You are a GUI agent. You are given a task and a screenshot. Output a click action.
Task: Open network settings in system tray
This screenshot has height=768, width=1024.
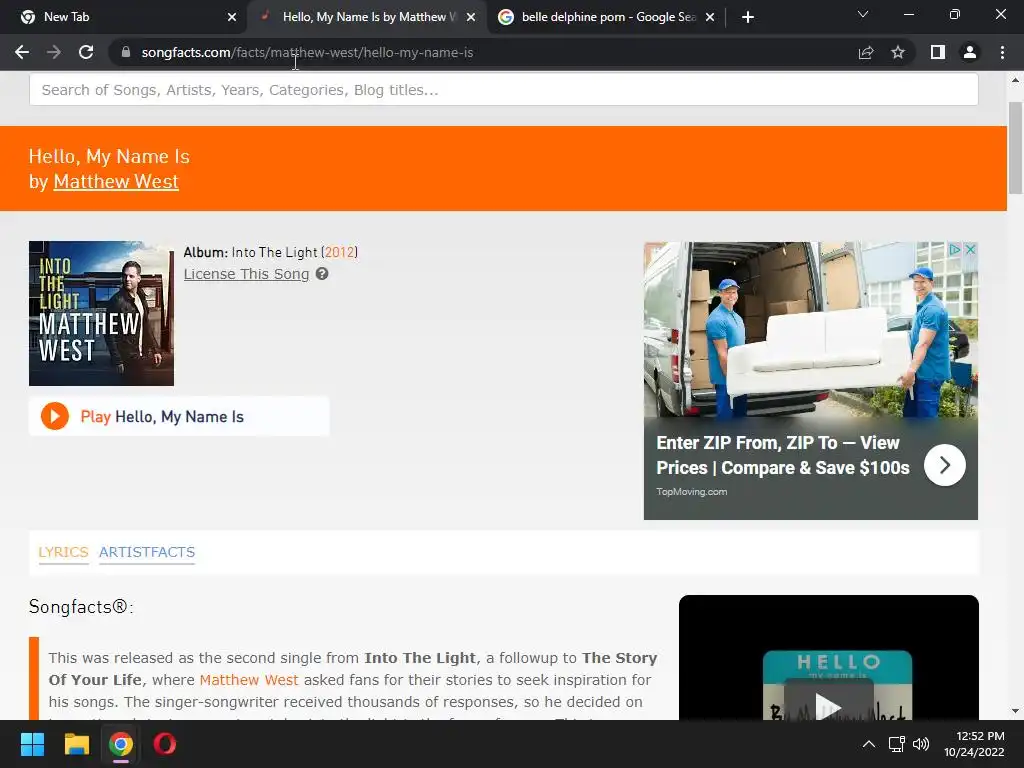897,744
